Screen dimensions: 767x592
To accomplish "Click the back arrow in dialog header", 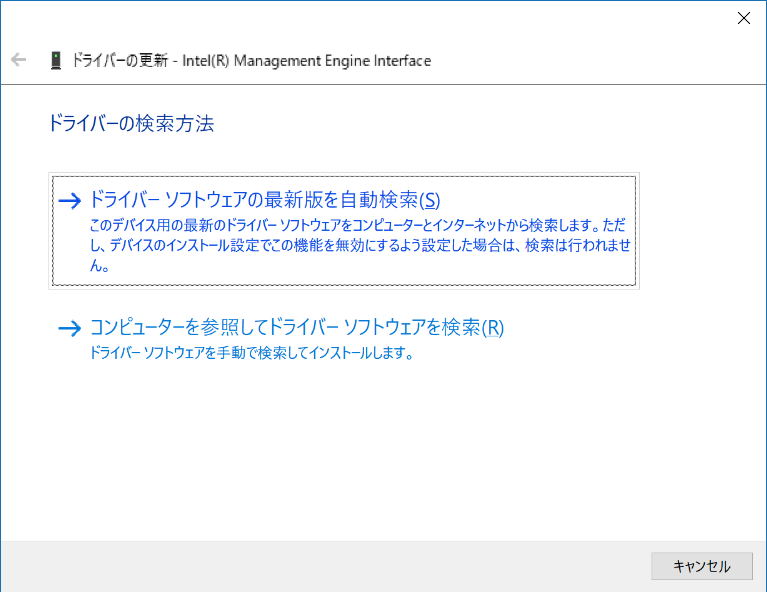I will coord(19,60).
